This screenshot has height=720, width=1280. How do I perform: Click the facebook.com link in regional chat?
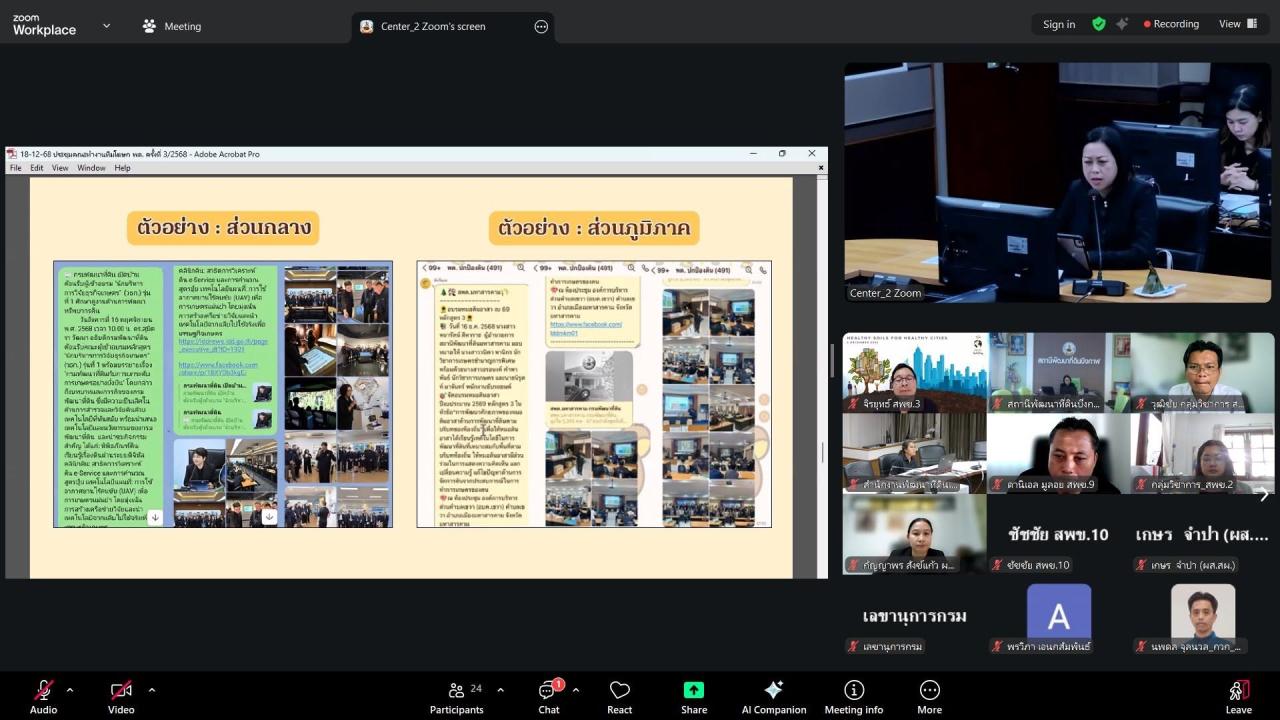point(584,328)
